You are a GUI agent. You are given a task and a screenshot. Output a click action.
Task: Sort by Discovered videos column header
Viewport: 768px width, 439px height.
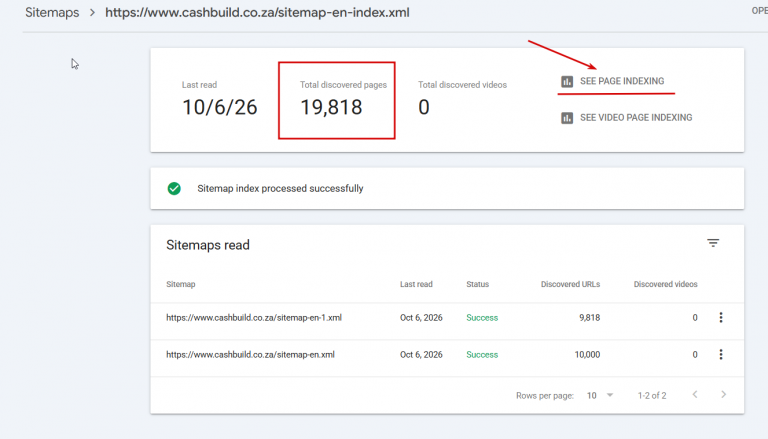click(x=665, y=284)
